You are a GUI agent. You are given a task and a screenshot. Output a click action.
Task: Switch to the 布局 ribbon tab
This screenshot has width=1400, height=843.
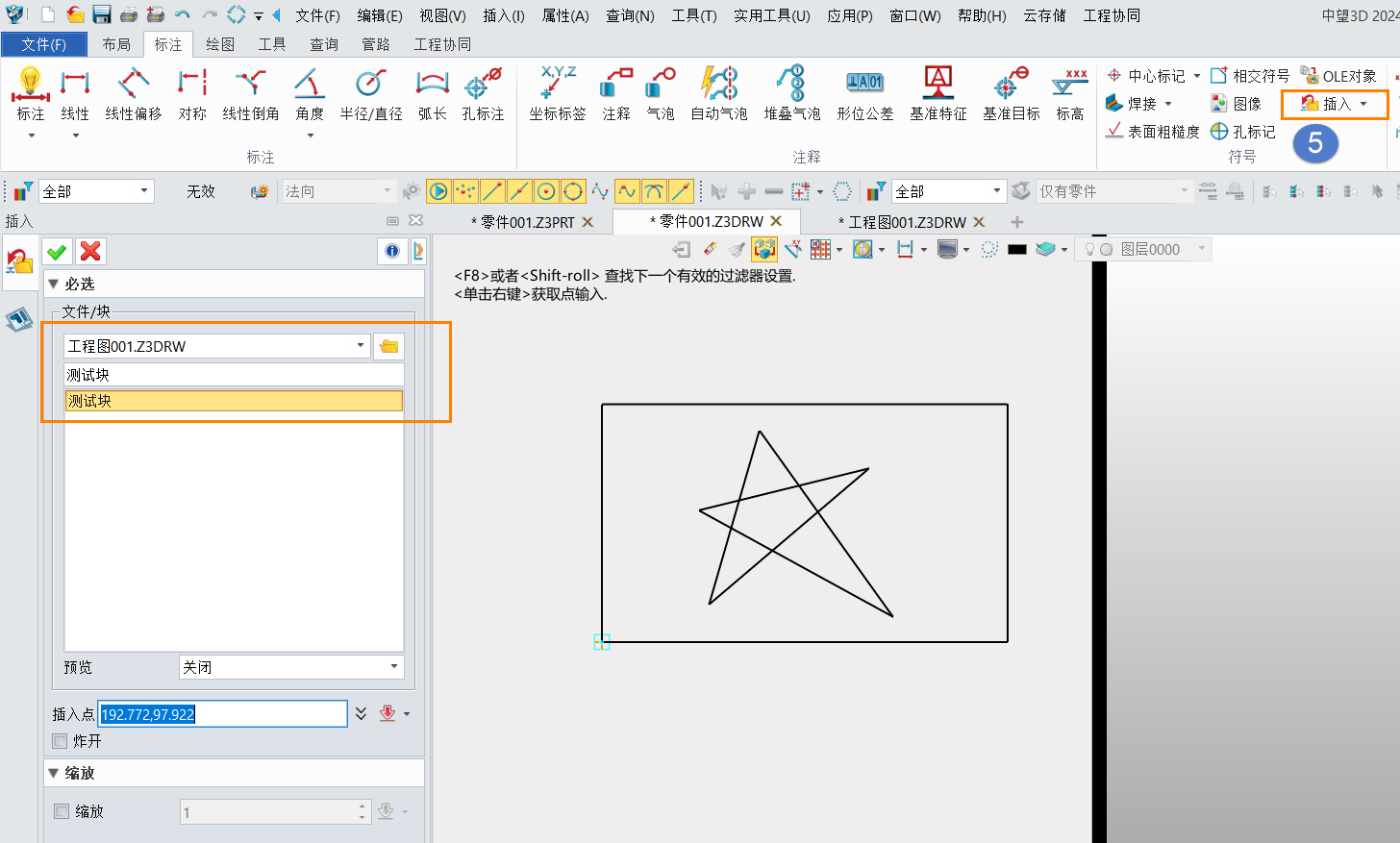click(116, 44)
